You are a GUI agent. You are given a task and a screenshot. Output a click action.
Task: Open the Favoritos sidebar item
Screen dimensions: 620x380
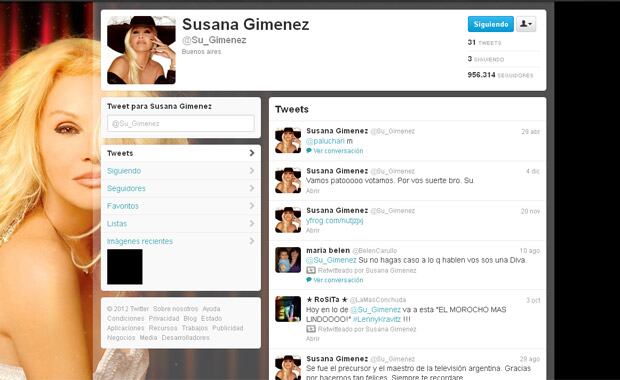pyautogui.click(x=181, y=206)
